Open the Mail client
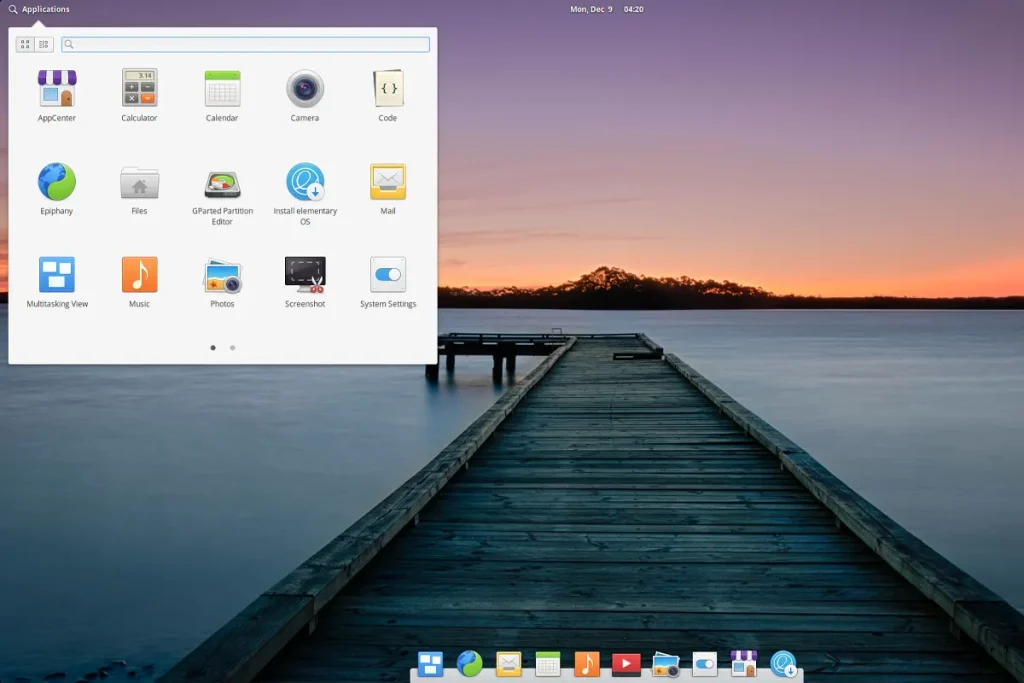This screenshot has width=1024, height=683. [x=387, y=185]
